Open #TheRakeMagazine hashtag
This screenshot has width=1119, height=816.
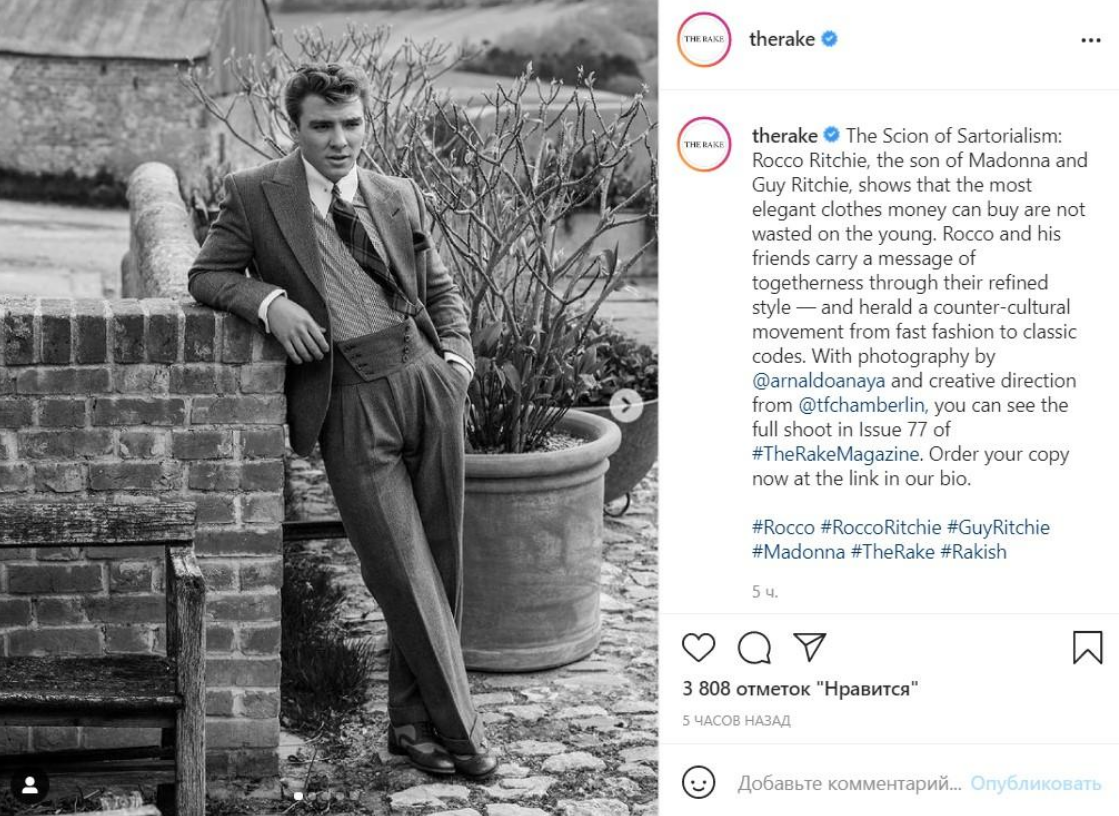[834, 454]
